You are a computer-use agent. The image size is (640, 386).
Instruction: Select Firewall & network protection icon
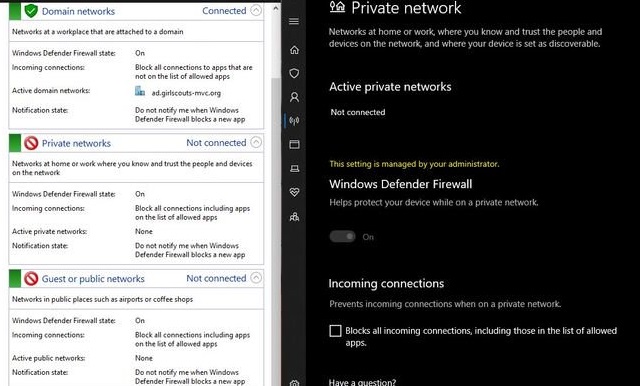tap(294, 121)
